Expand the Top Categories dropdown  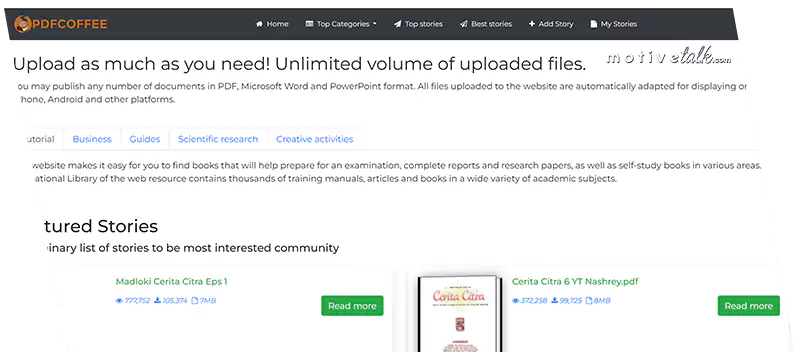(x=341, y=24)
